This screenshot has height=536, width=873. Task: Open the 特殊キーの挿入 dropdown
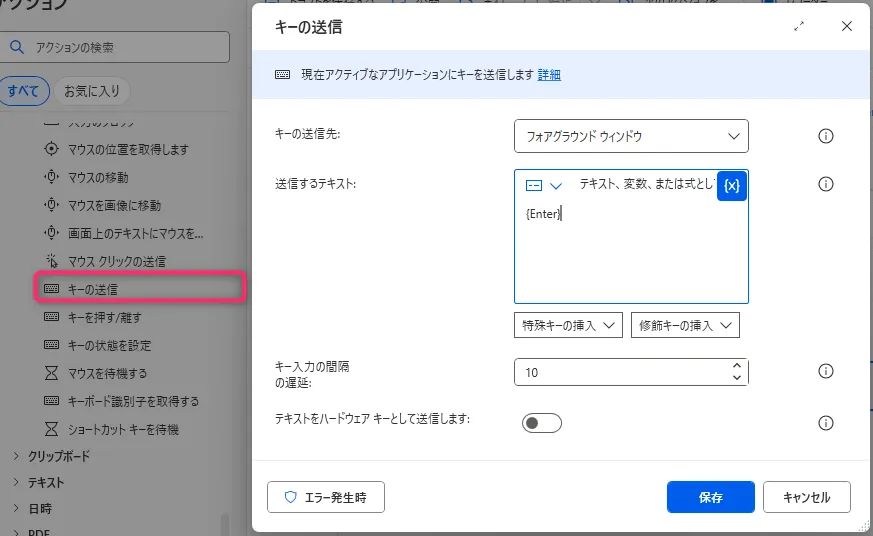click(568, 325)
